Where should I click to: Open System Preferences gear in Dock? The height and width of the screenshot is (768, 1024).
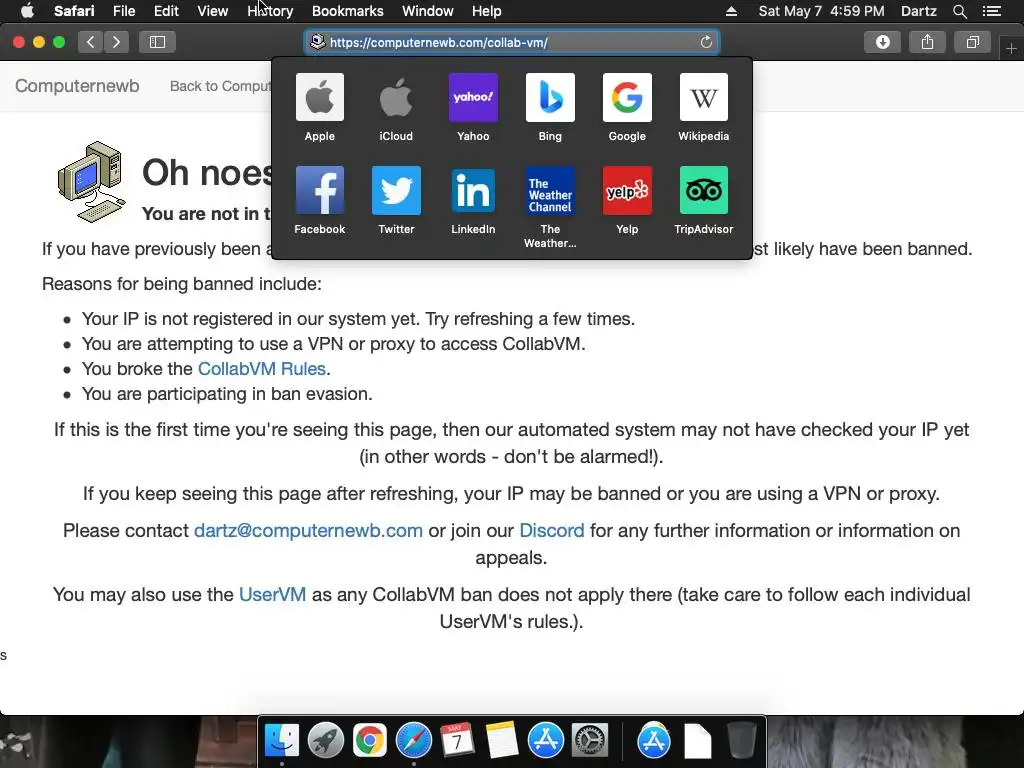(590, 741)
